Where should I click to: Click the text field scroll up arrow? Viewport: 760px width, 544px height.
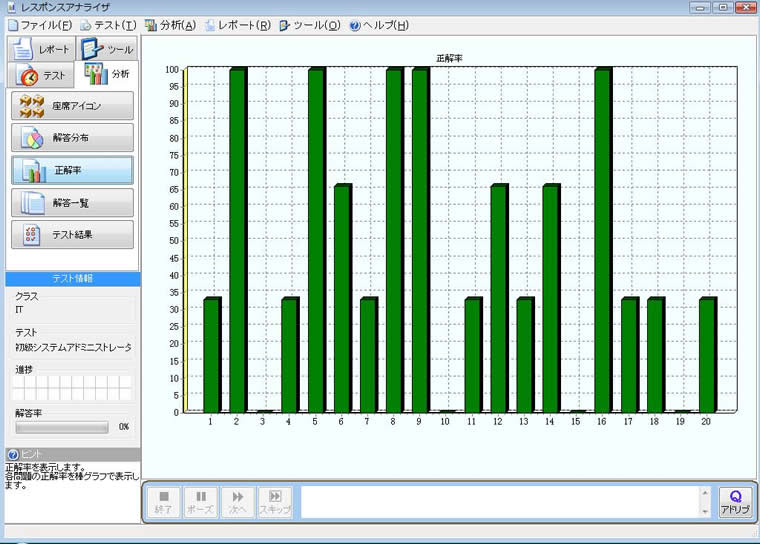[705, 493]
